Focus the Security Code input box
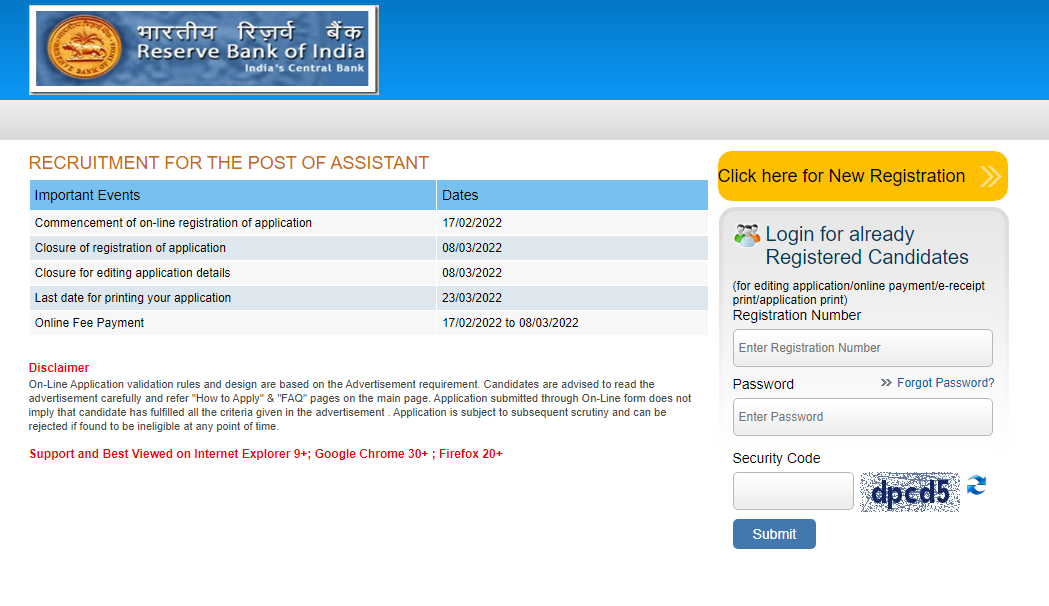 click(793, 491)
